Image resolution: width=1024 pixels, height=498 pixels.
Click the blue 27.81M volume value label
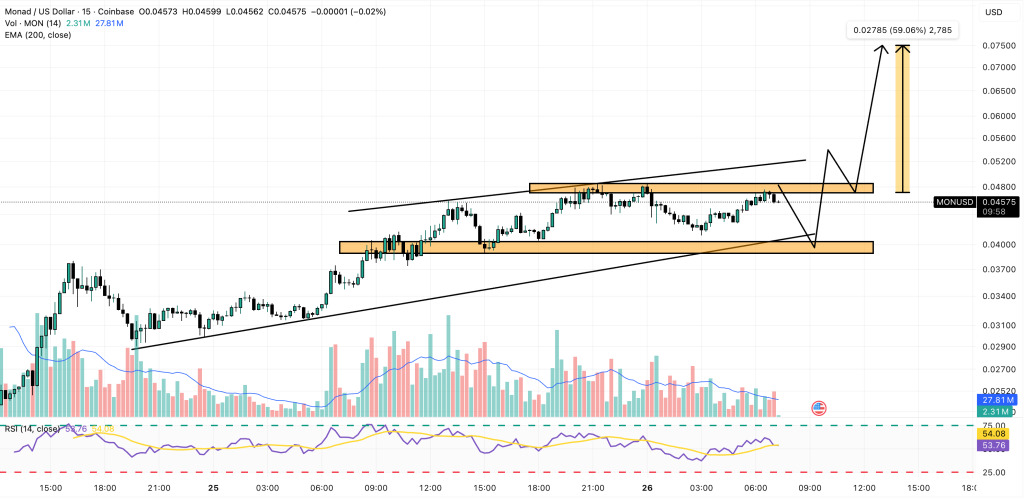tap(994, 400)
